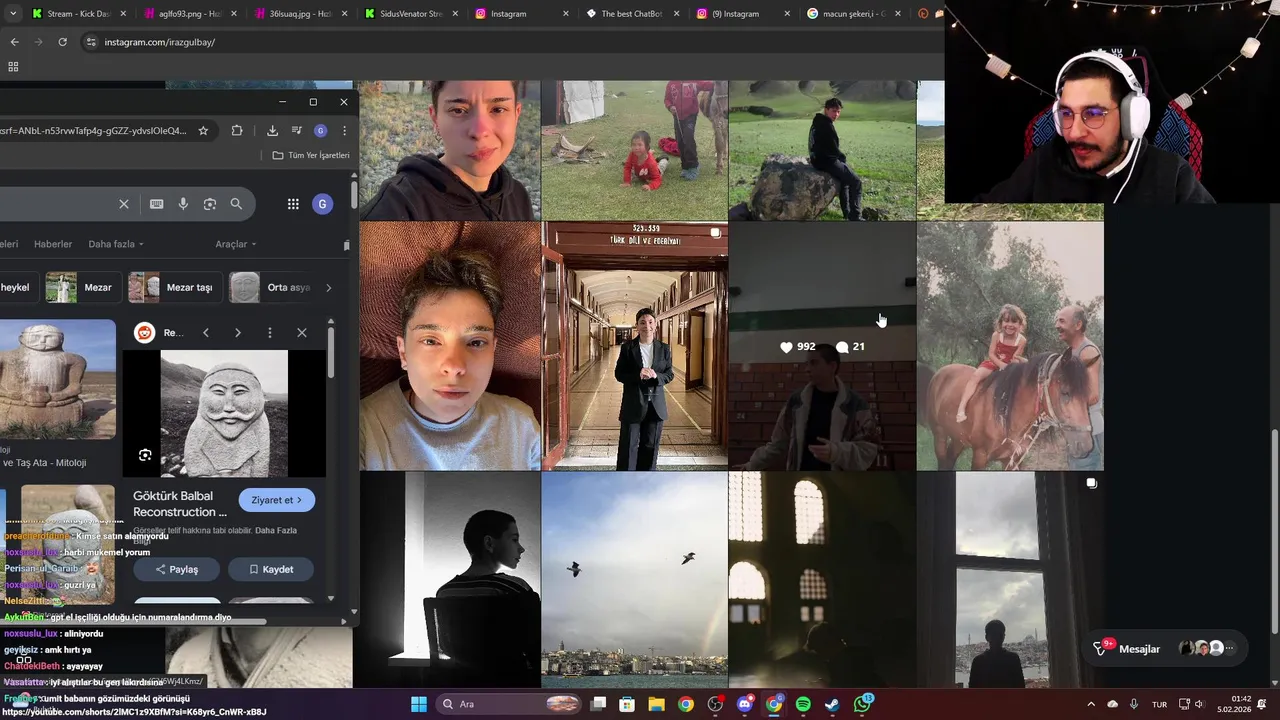Screen dimensions: 1280x720
Task: Open more options in image preview panel
Action: tap(270, 333)
